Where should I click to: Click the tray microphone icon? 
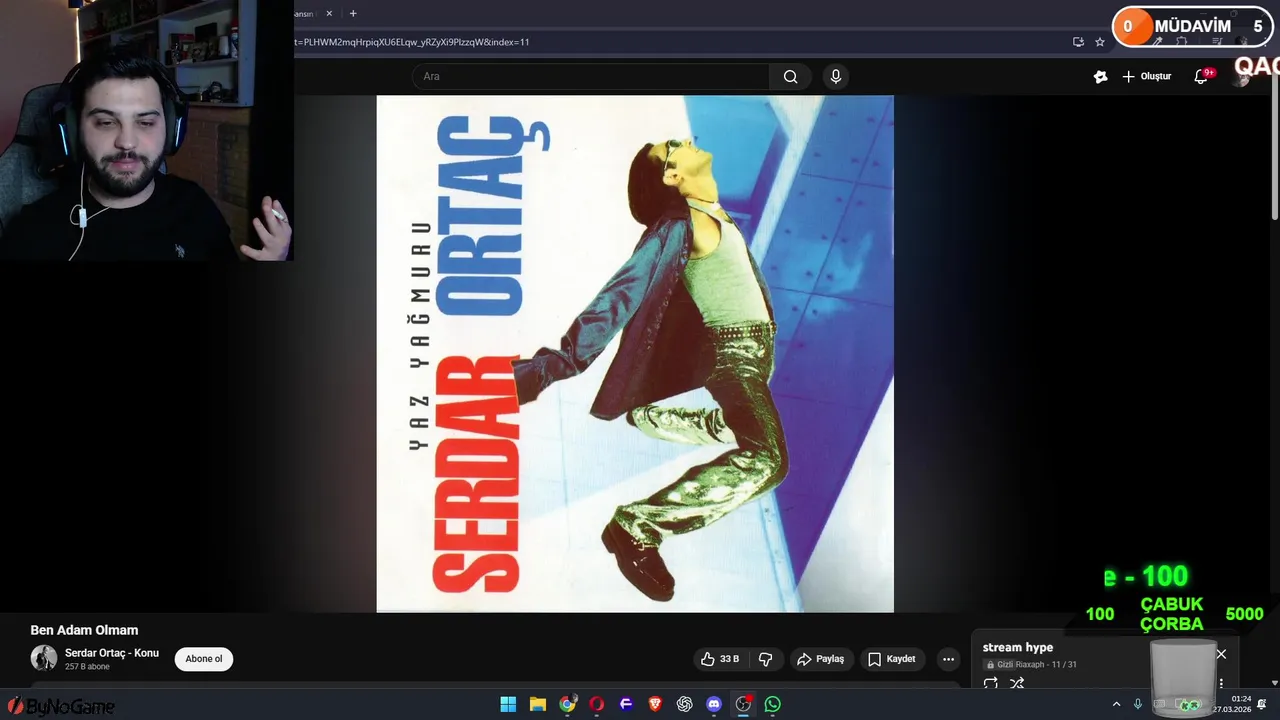pyautogui.click(x=1138, y=704)
